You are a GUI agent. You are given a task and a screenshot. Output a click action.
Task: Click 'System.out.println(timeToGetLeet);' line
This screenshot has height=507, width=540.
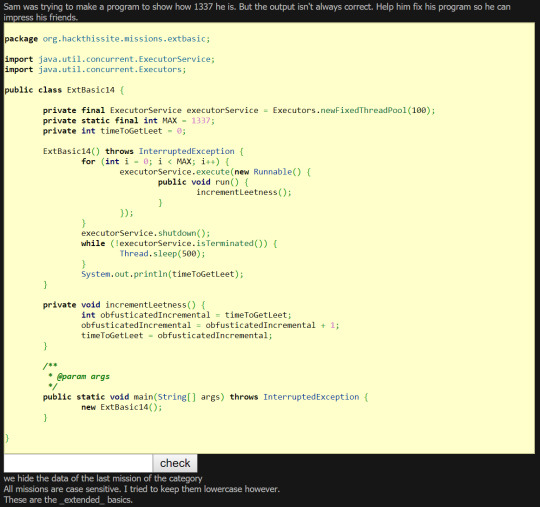(162, 274)
